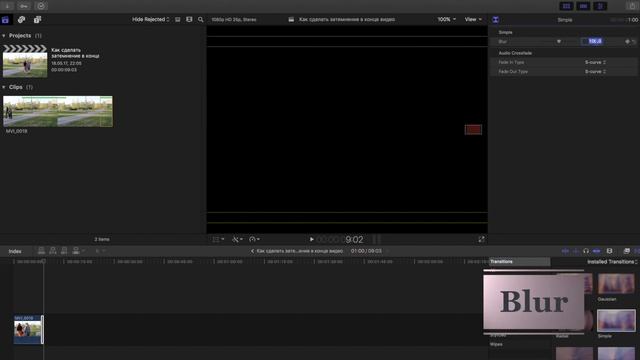Toggle snapping in timeline

point(596,251)
